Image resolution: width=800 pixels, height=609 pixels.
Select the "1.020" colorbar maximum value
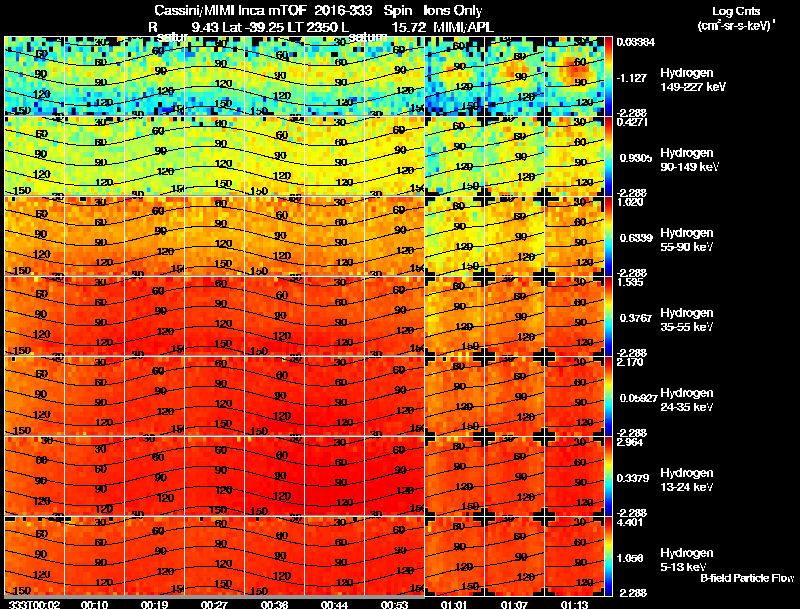630,202
